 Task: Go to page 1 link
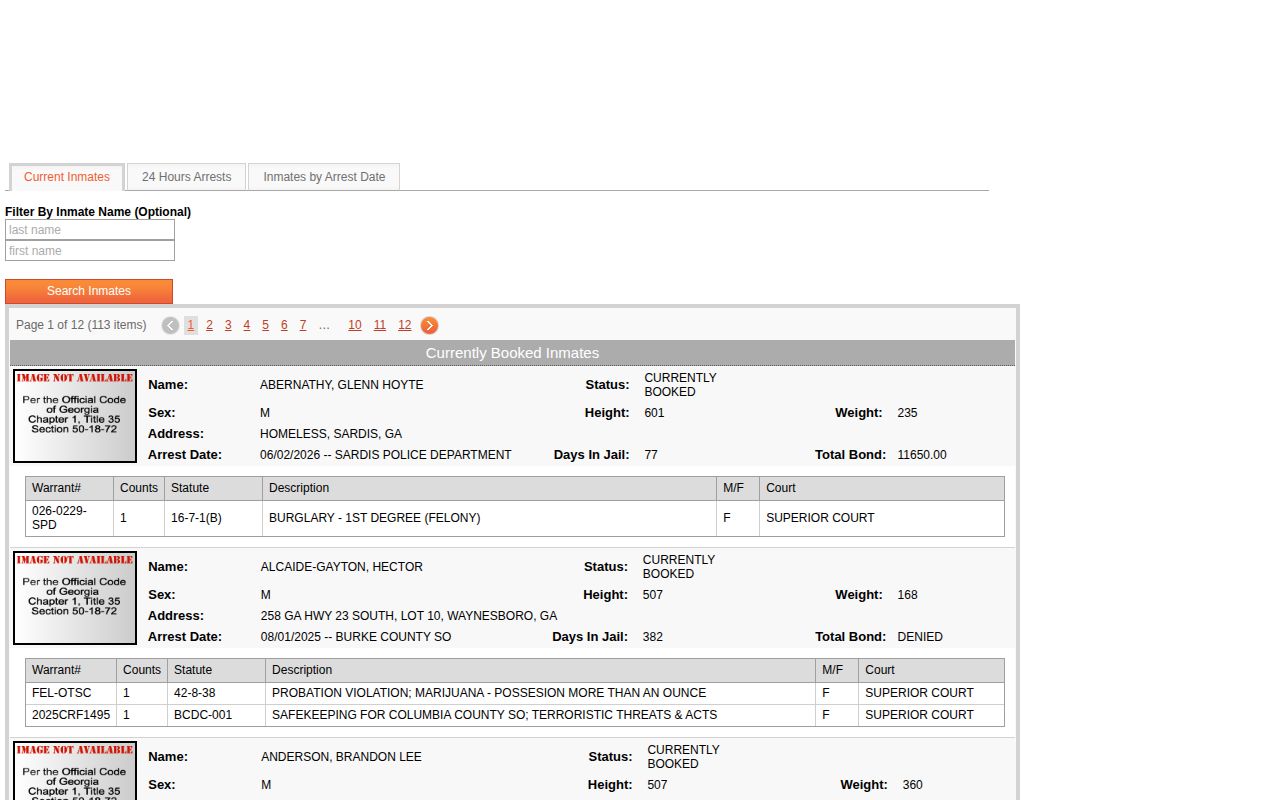[190, 325]
